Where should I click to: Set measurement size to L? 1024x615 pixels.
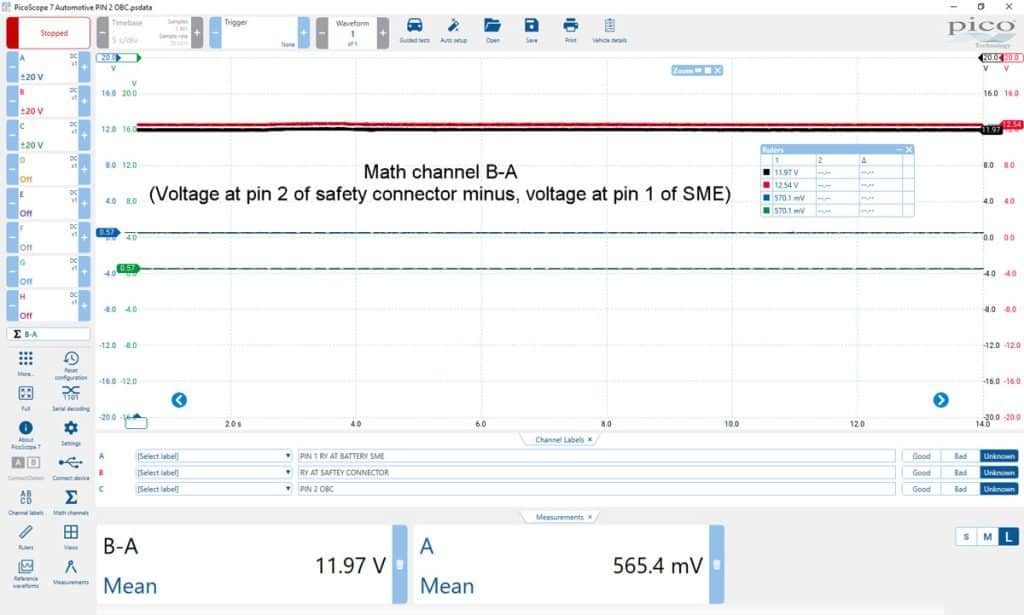click(1008, 537)
